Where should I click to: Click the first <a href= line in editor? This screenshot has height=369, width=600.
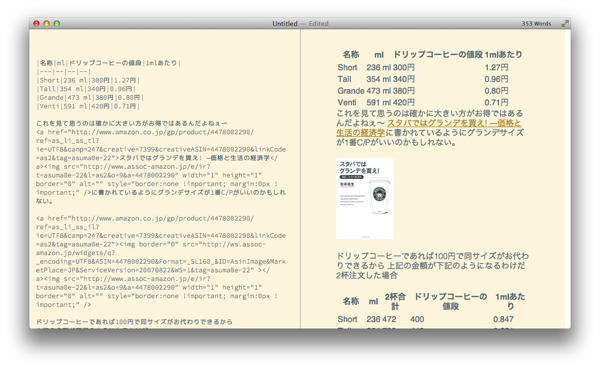[145, 132]
